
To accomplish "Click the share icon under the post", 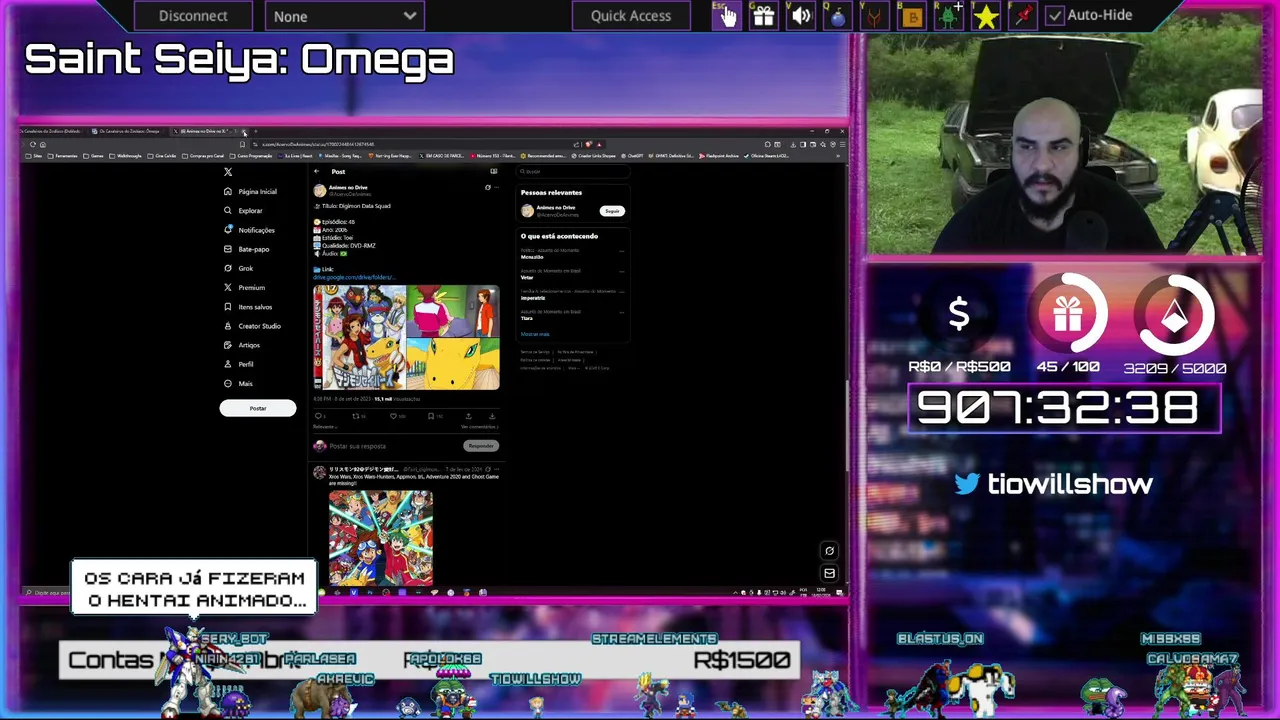I will pos(468,416).
